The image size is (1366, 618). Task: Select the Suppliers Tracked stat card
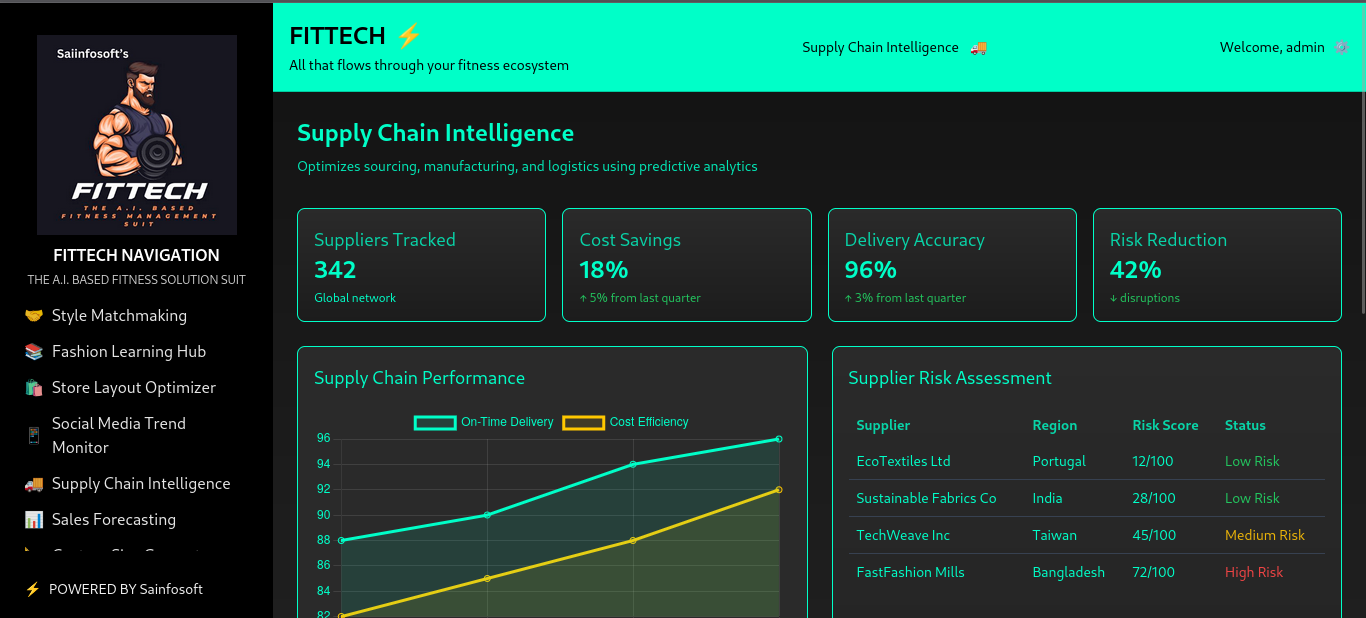point(421,265)
